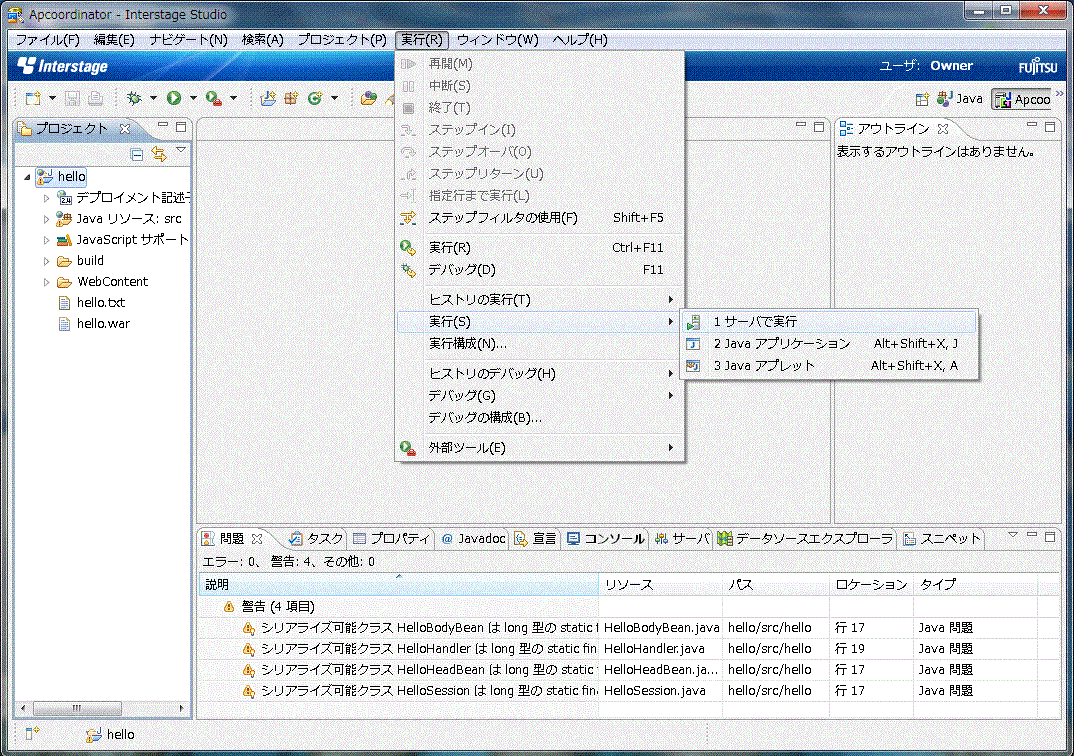Image resolution: width=1074 pixels, height=756 pixels.
Task: Open dropdown arrow next to New wizard icon
Action: [52, 99]
